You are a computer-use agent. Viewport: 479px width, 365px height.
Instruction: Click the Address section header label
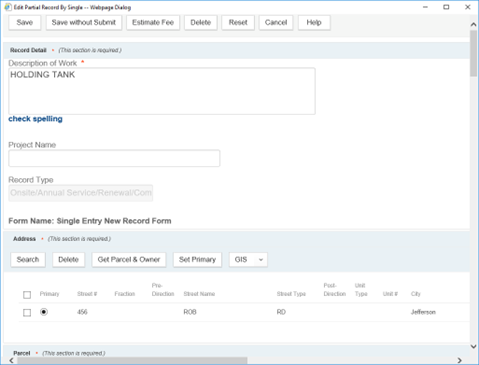pos(24,239)
